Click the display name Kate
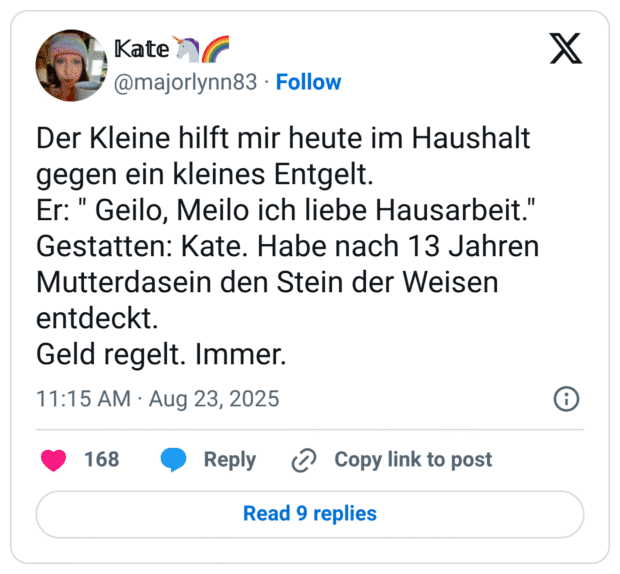This screenshot has width=620, height=574. (x=141, y=48)
